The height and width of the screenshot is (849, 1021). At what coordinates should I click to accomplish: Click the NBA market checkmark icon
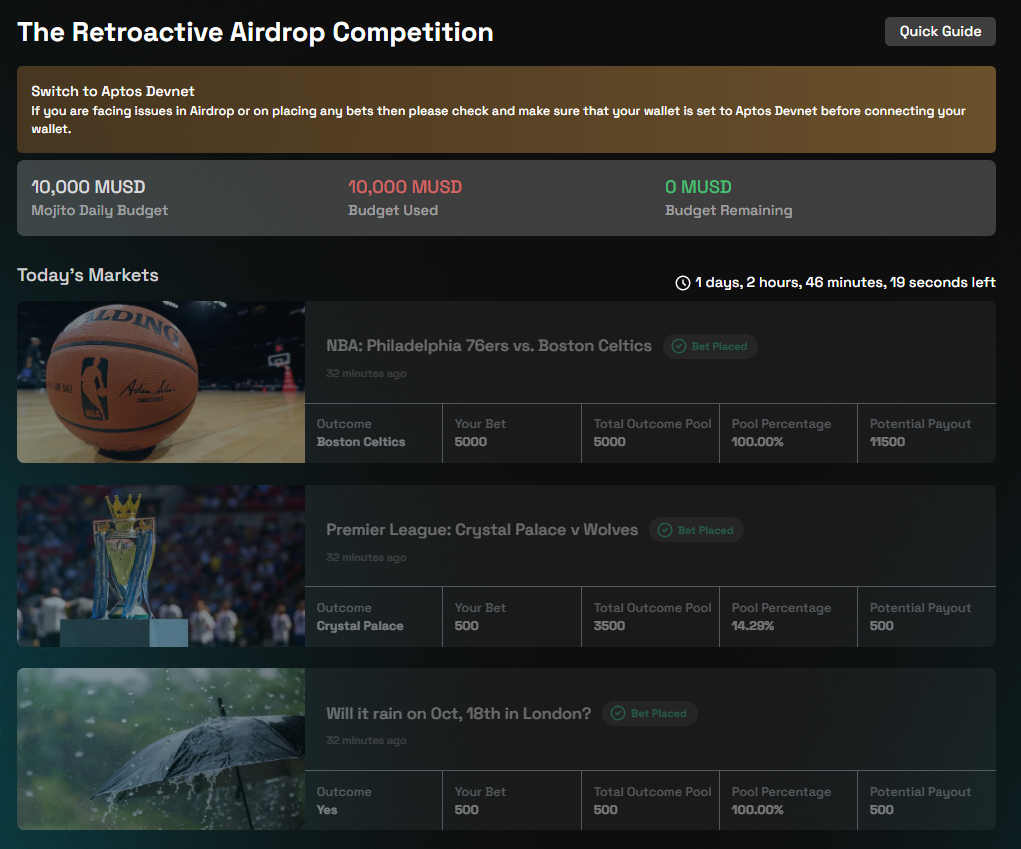[678, 346]
